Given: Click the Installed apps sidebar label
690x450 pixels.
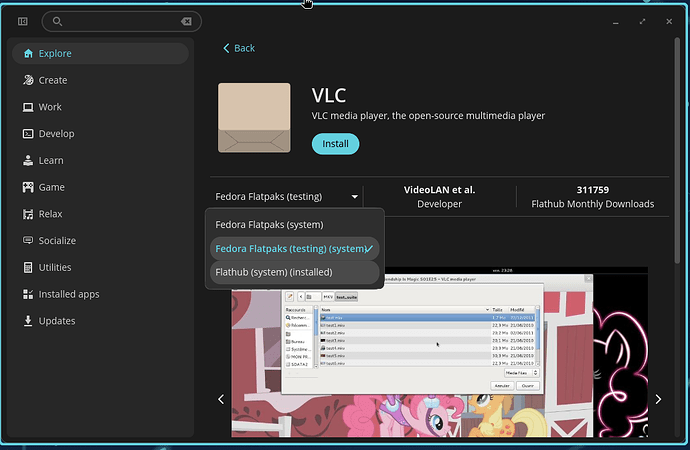Looking at the screenshot, I should [69, 294].
